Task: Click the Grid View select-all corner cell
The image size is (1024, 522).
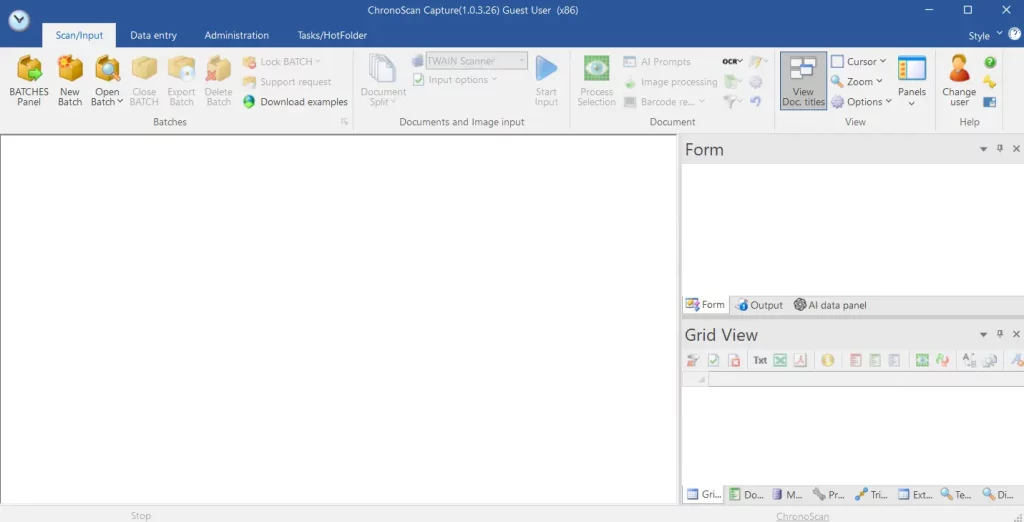Action: coord(696,379)
